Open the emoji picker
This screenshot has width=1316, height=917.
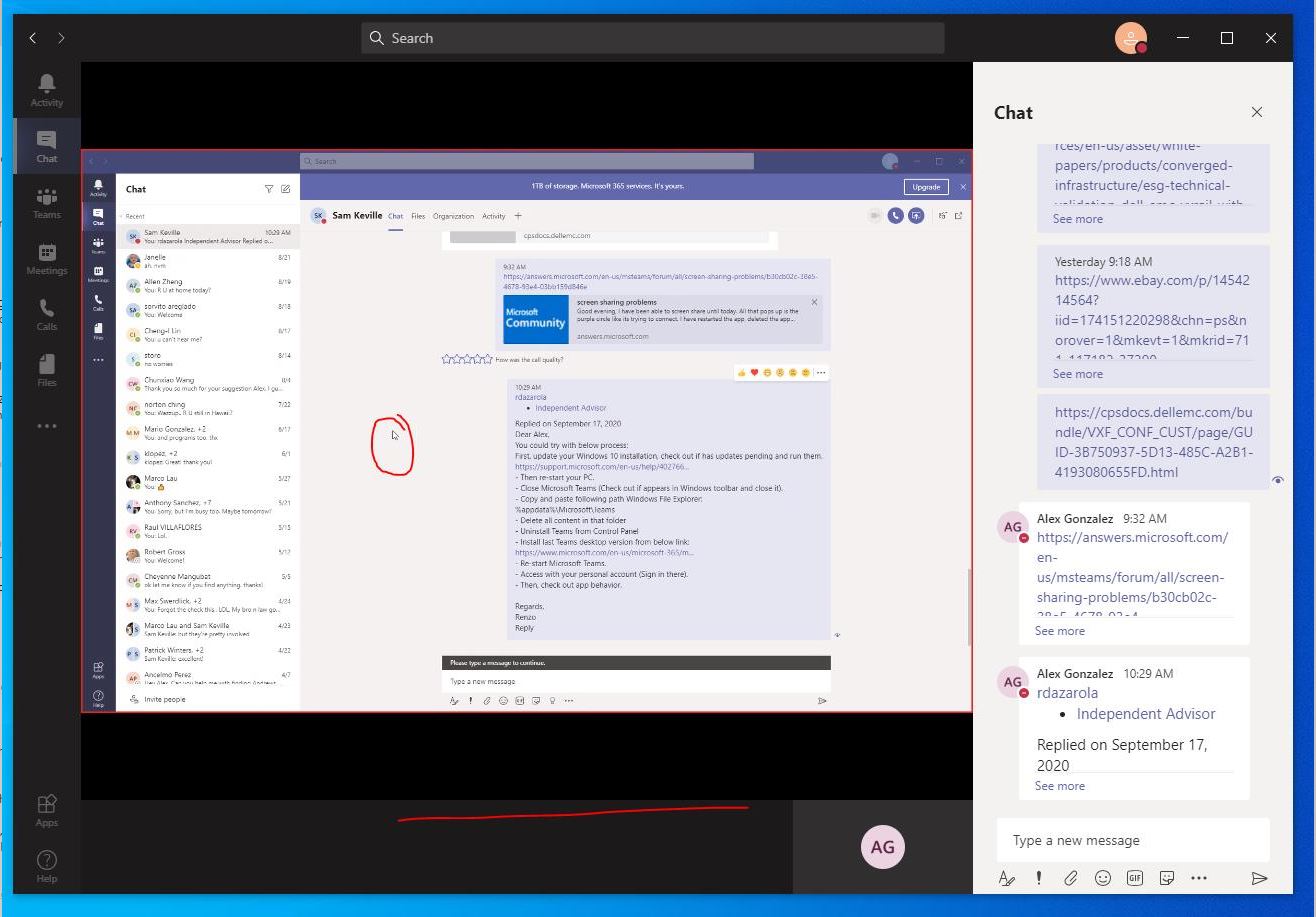pyautogui.click(x=1103, y=878)
